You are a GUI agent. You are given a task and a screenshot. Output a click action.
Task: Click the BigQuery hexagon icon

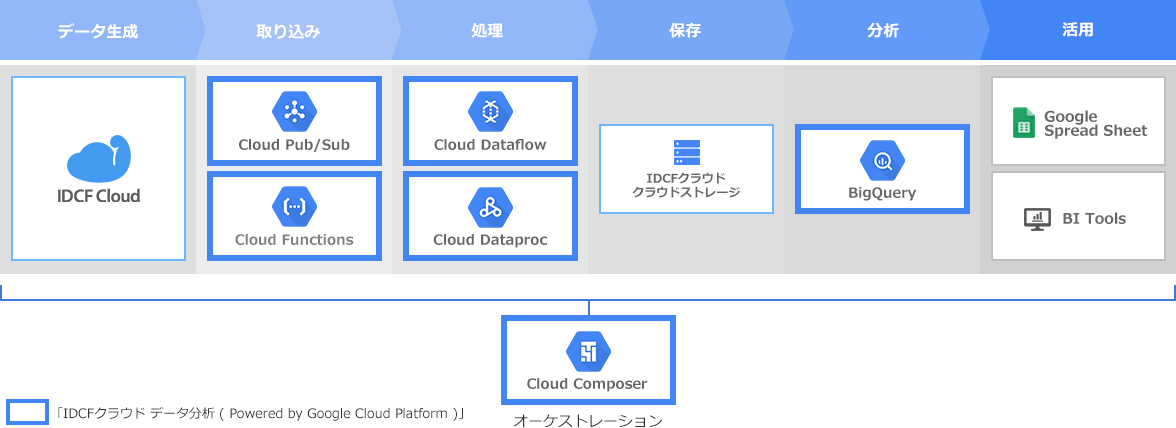[882, 160]
